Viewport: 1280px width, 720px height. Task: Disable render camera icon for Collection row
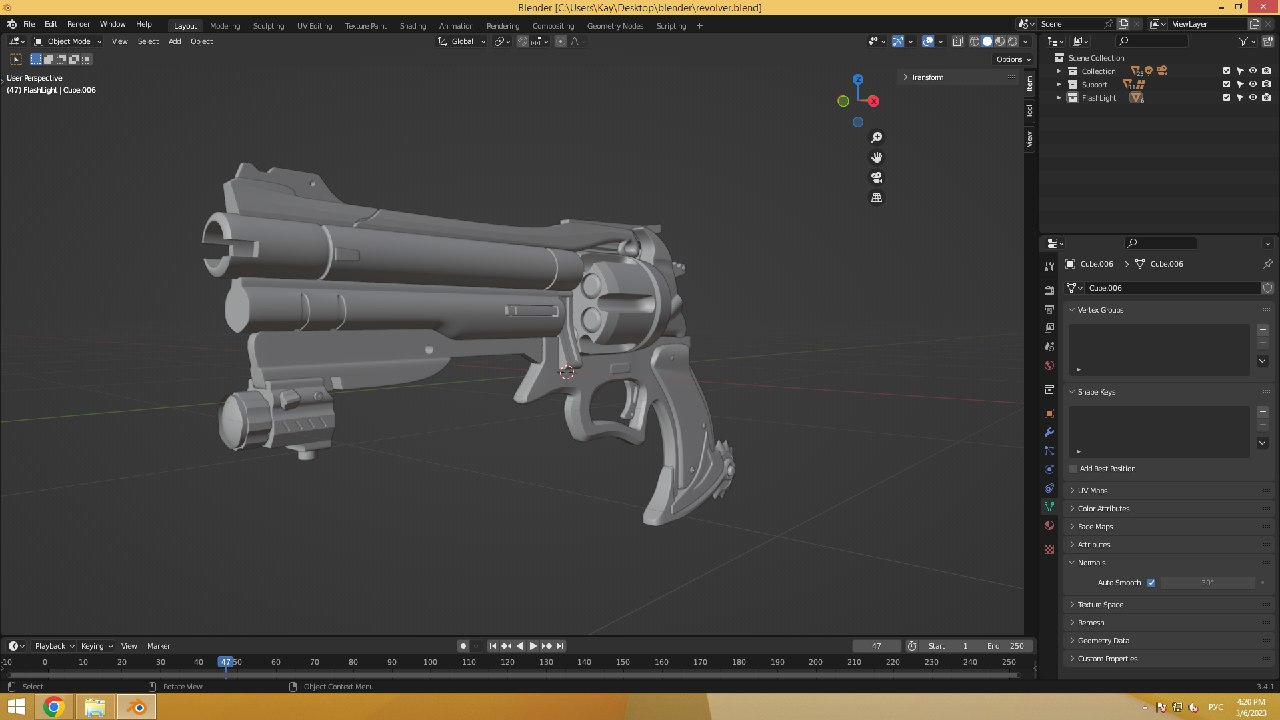tap(1266, 71)
